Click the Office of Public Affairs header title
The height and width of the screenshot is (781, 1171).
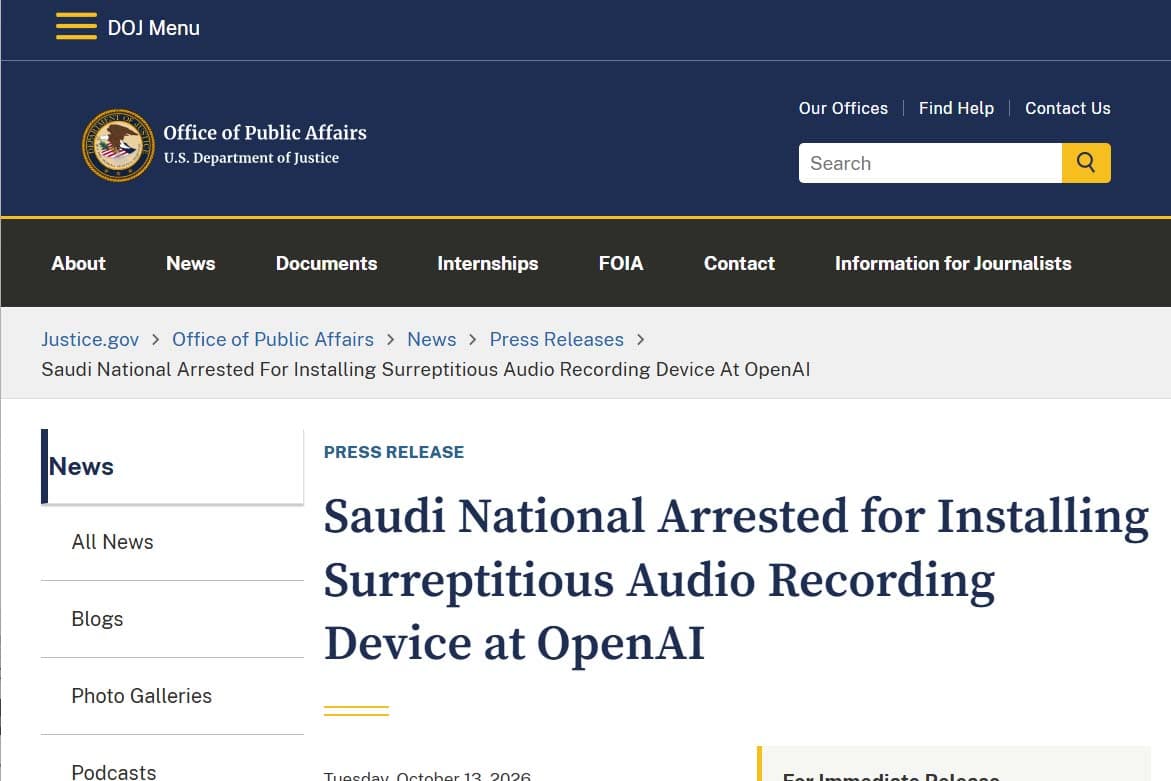pos(265,133)
